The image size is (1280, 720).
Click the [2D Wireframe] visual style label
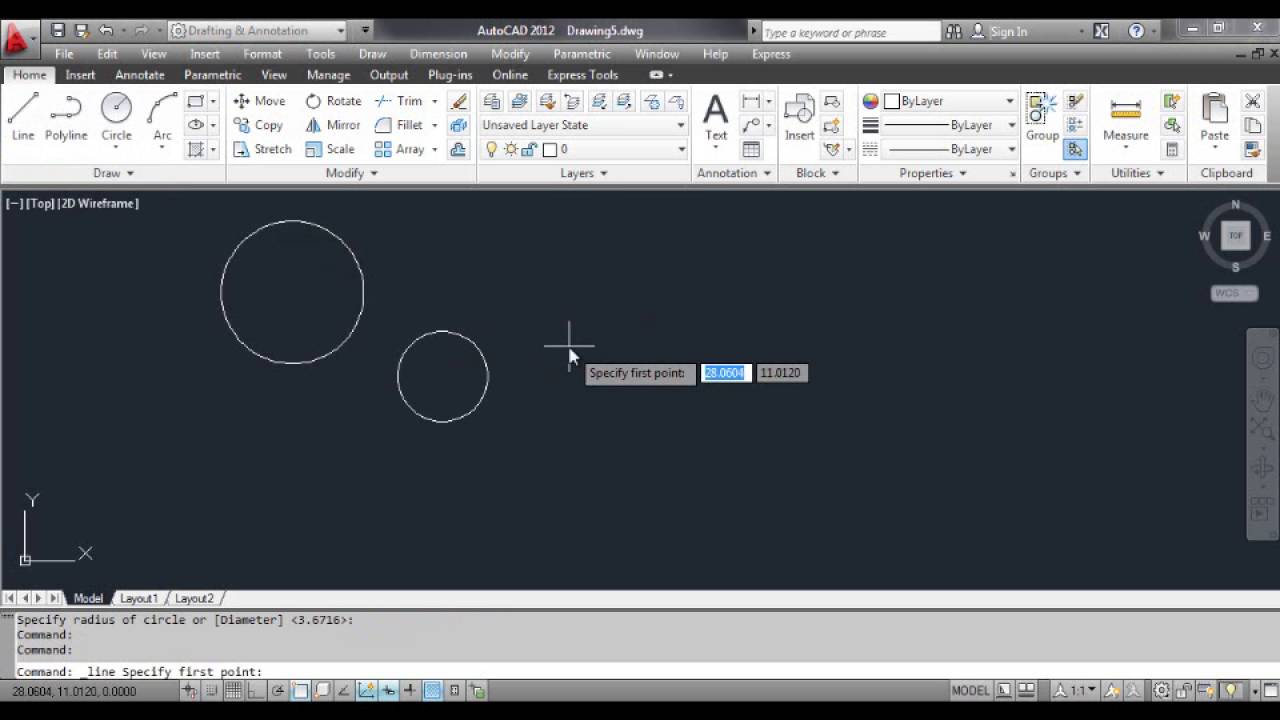coord(98,203)
